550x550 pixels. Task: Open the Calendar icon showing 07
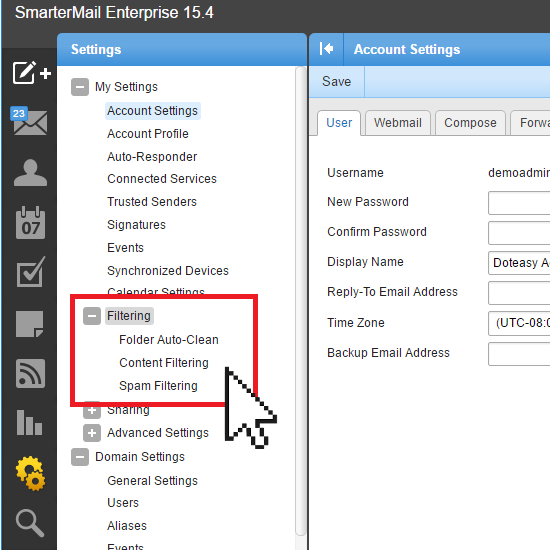click(x=31, y=223)
